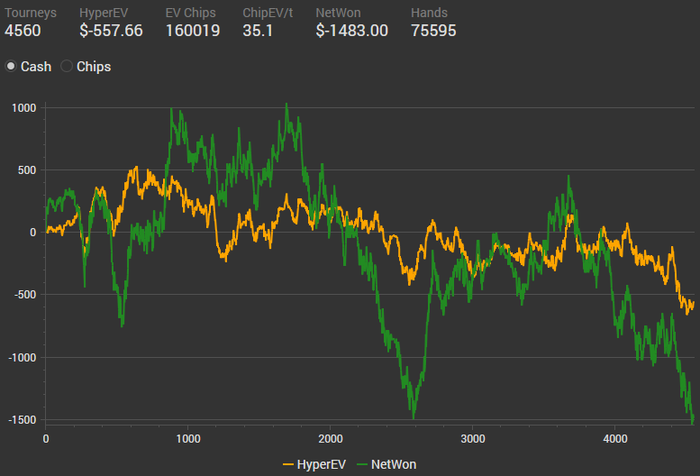Click the 3000 x-axis label
This screenshot has width=700, height=476.
(x=473, y=439)
